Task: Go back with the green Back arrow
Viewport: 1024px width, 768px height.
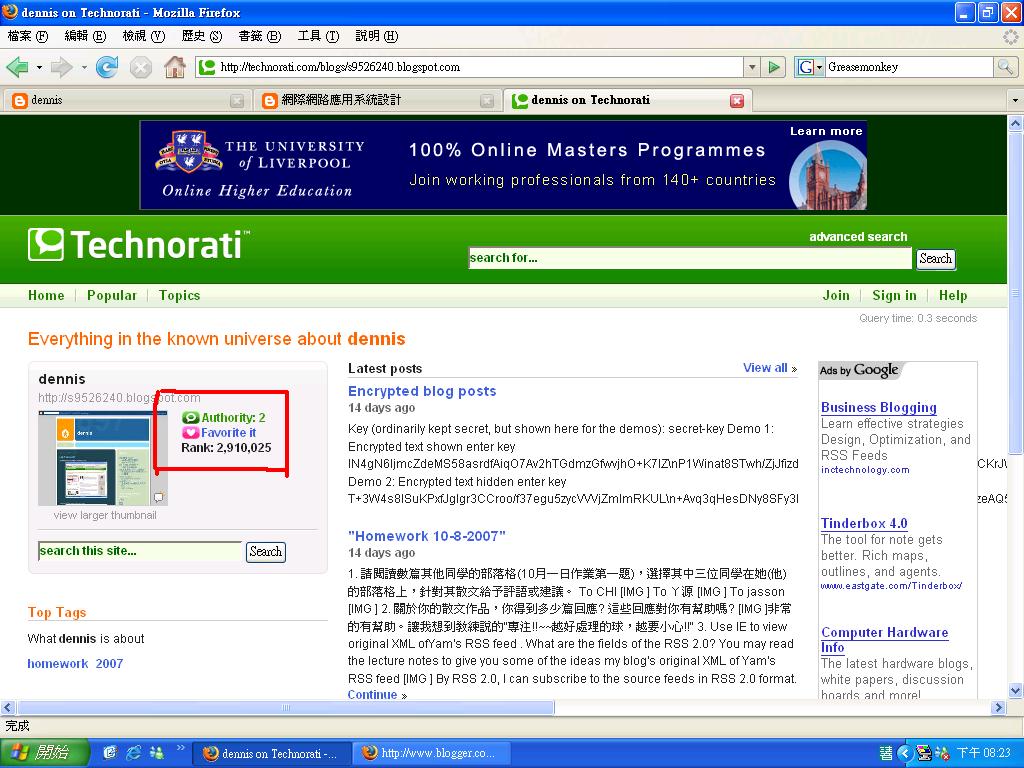Action: (x=18, y=67)
